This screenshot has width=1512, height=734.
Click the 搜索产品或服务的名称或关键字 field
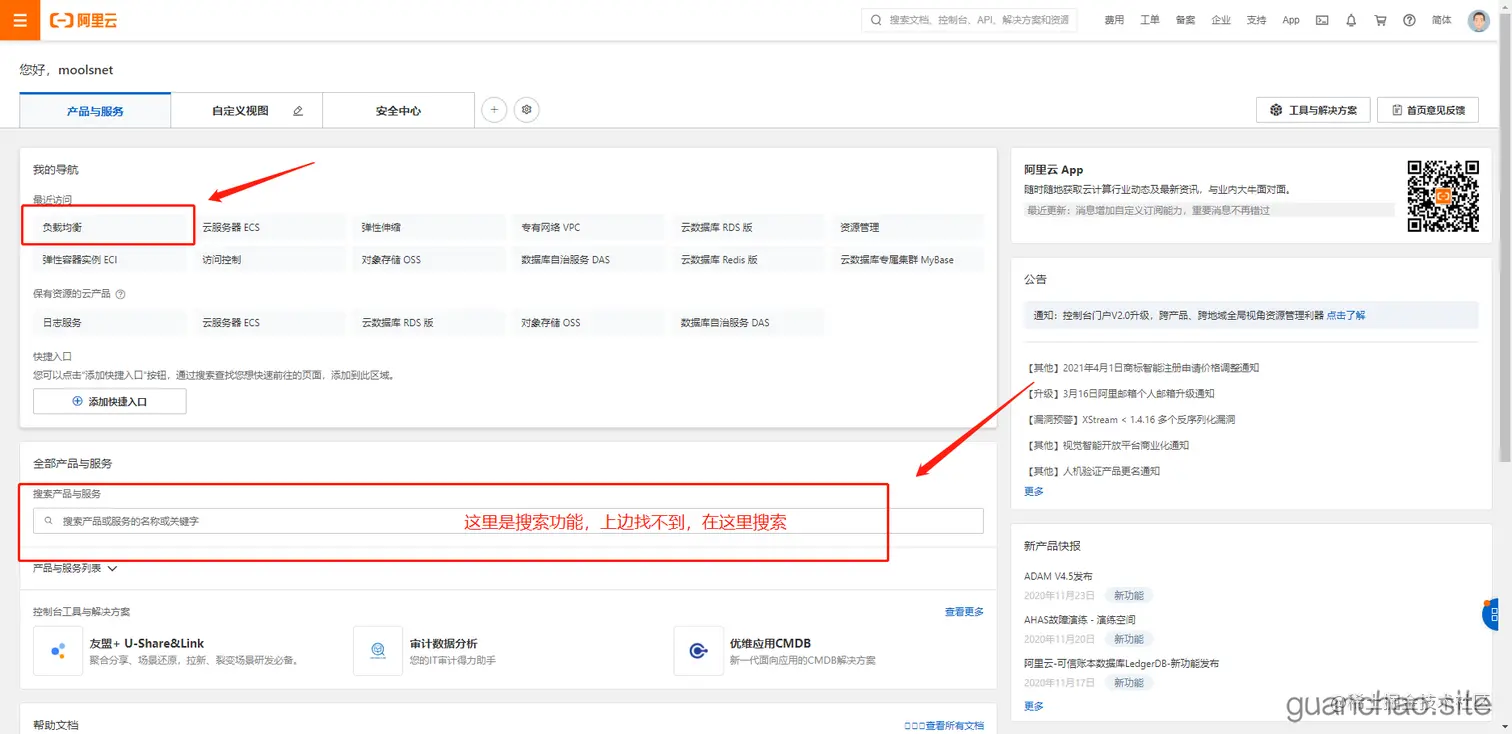click(x=508, y=521)
